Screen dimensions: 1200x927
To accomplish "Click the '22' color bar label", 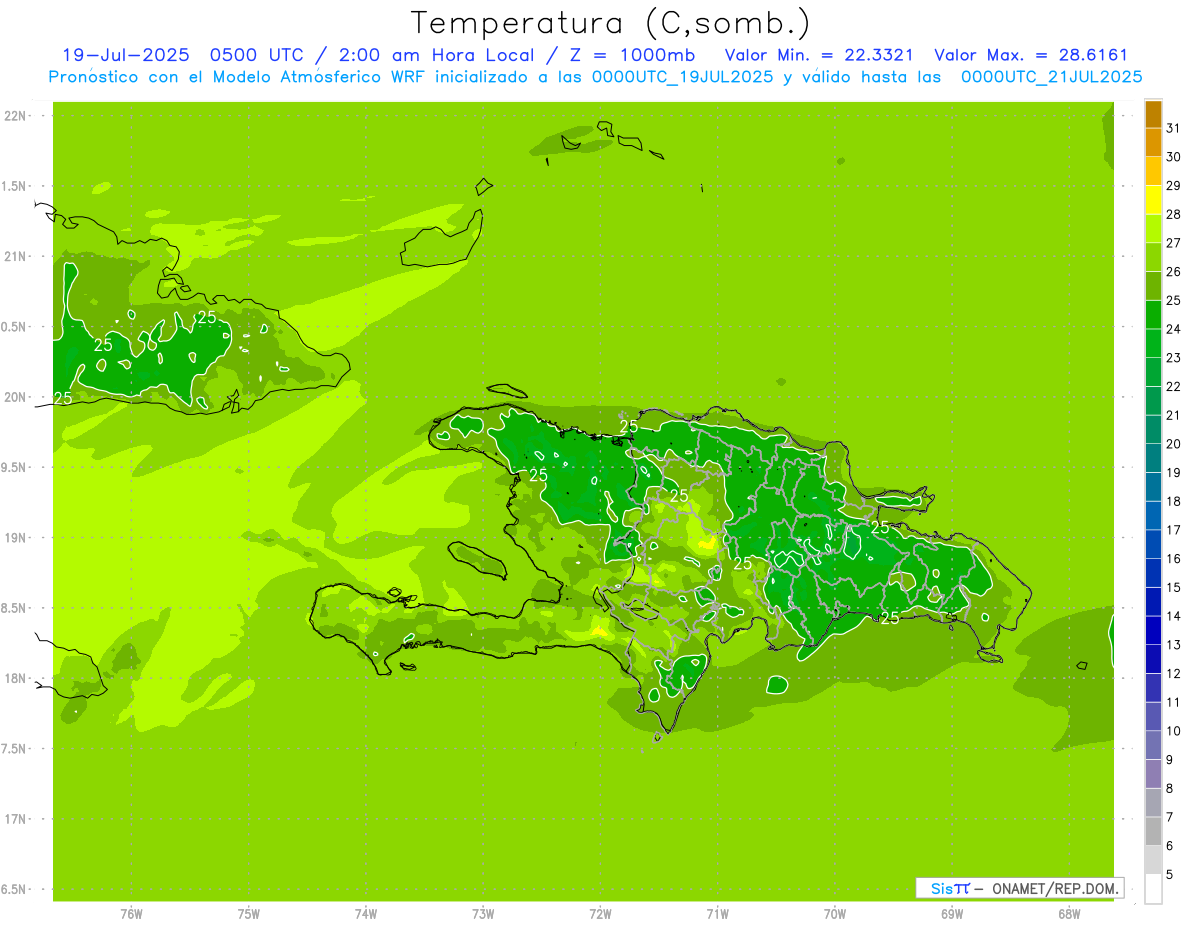I will coord(1173,387).
